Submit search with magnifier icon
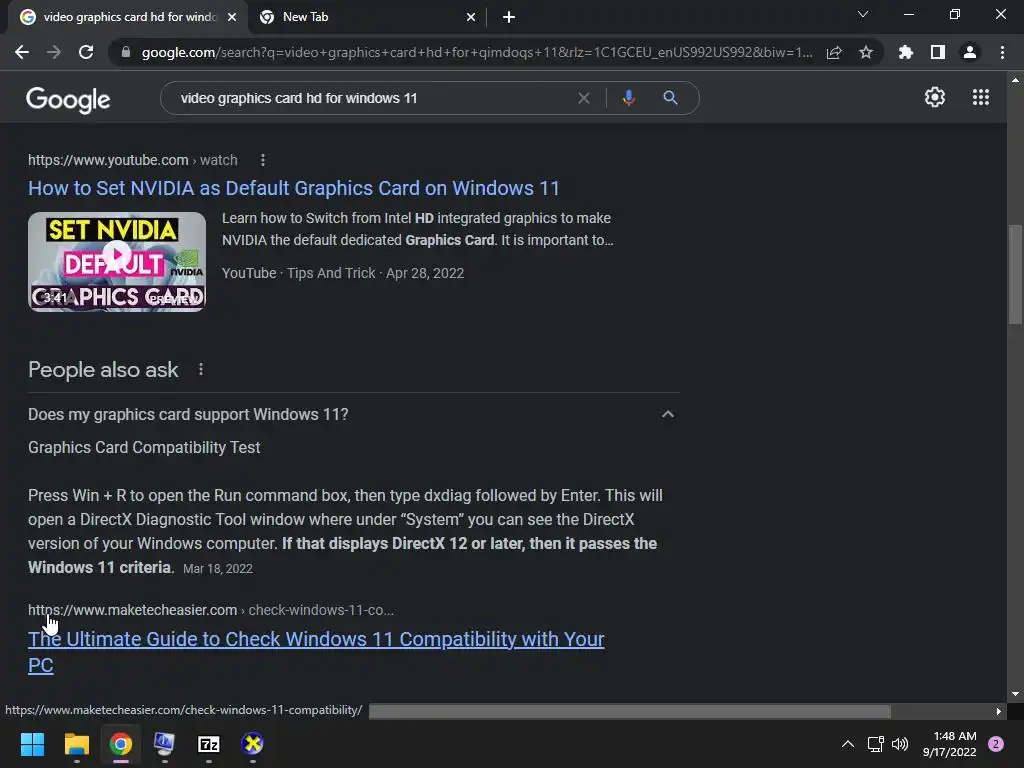 coord(670,98)
